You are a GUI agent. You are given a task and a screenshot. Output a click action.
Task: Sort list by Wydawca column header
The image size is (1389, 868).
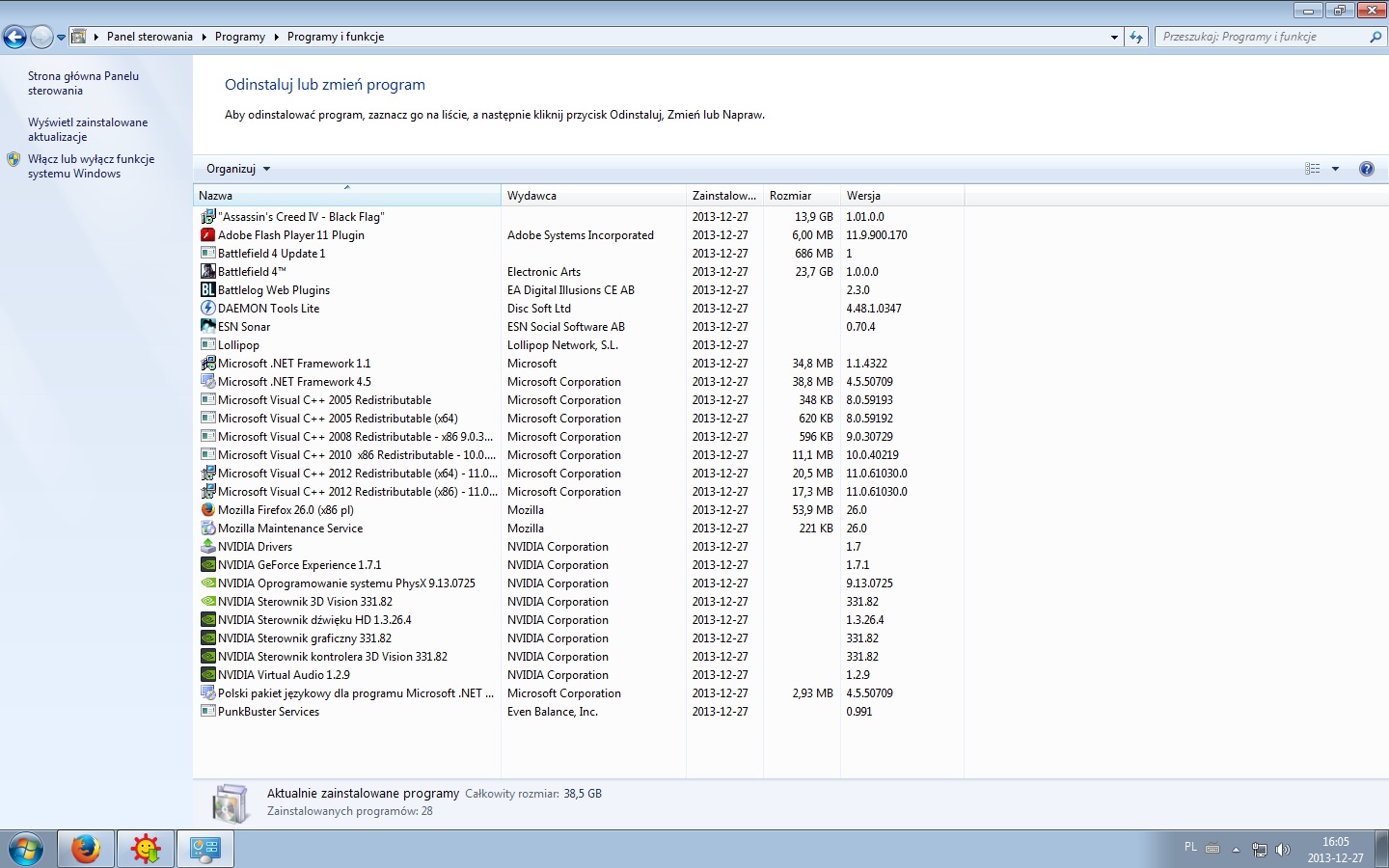593,196
